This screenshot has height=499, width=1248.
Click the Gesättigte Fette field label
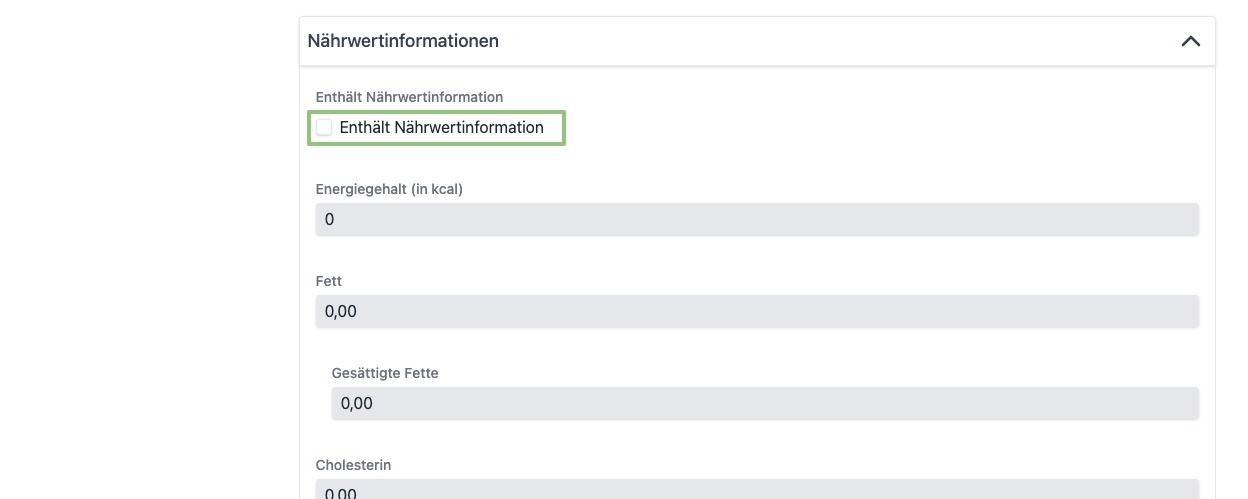(x=385, y=373)
